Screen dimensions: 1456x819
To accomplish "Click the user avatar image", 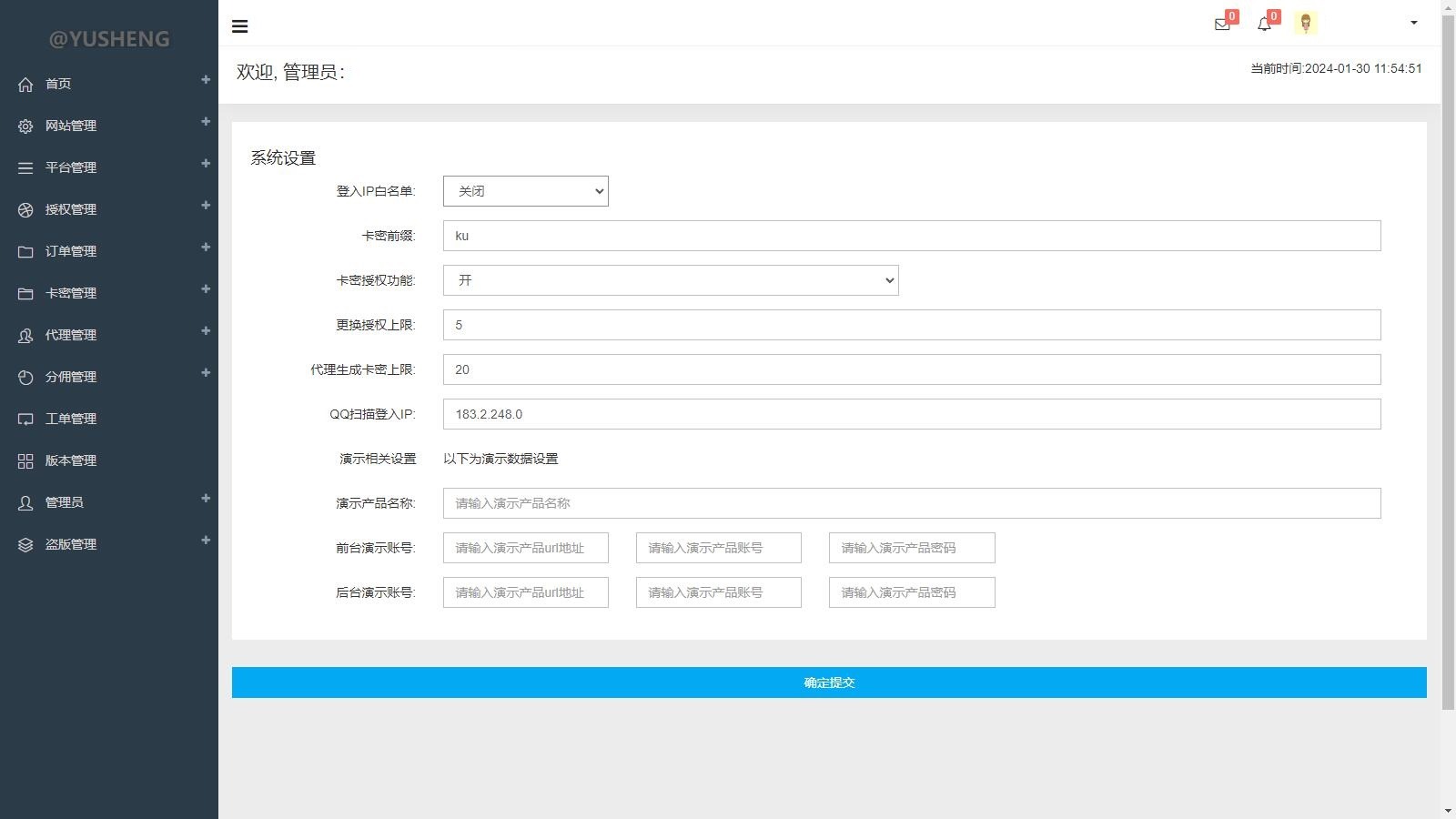I will click(1307, 23).
